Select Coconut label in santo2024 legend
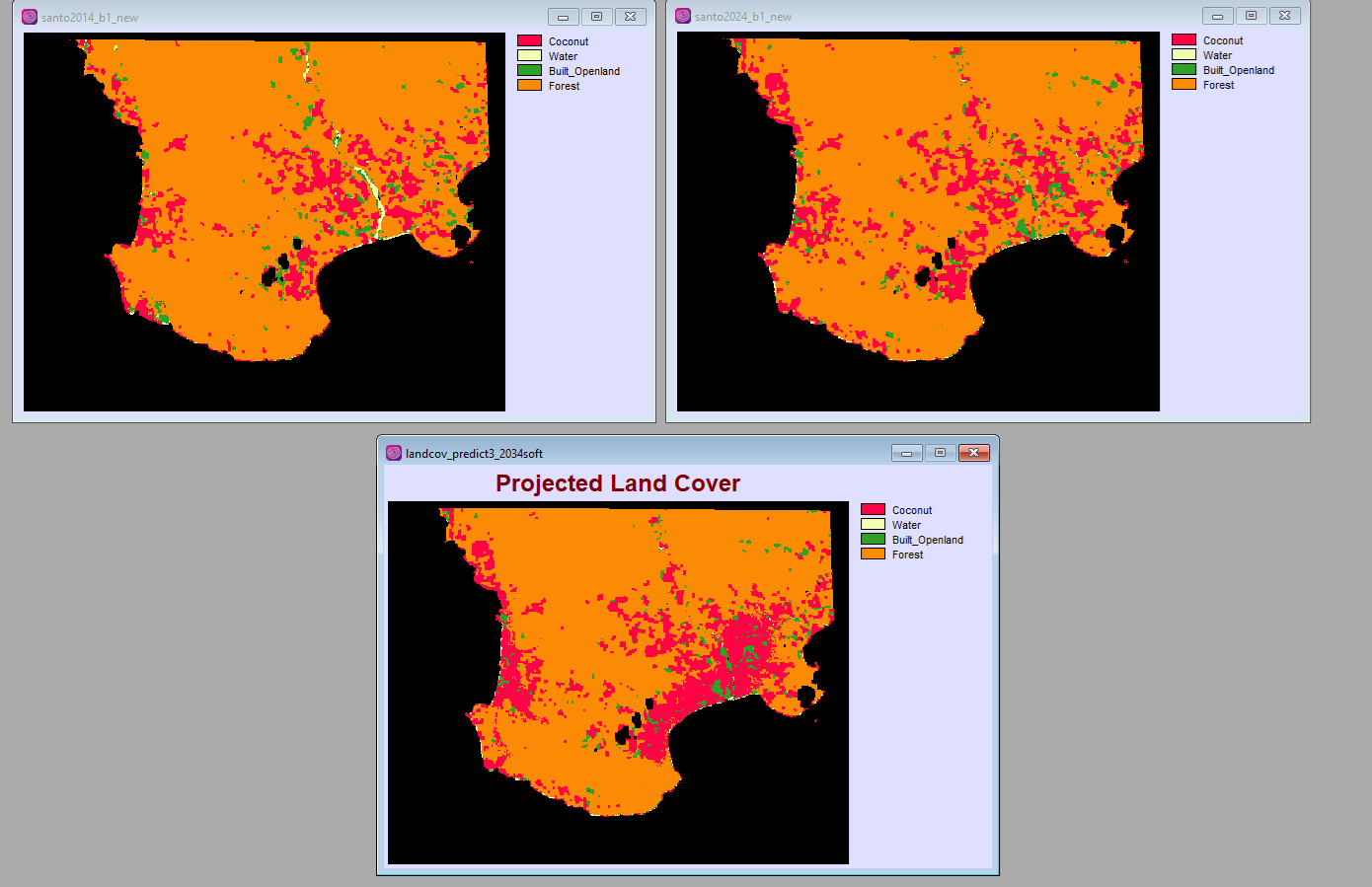The height and width of the screenshot is (887, 1372). [1223, 40]
